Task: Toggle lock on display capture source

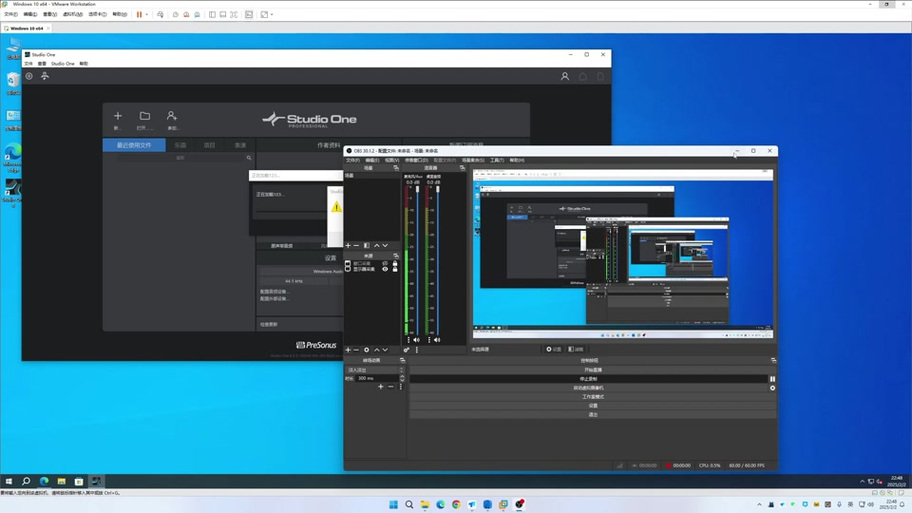Action: pos(395,269)
